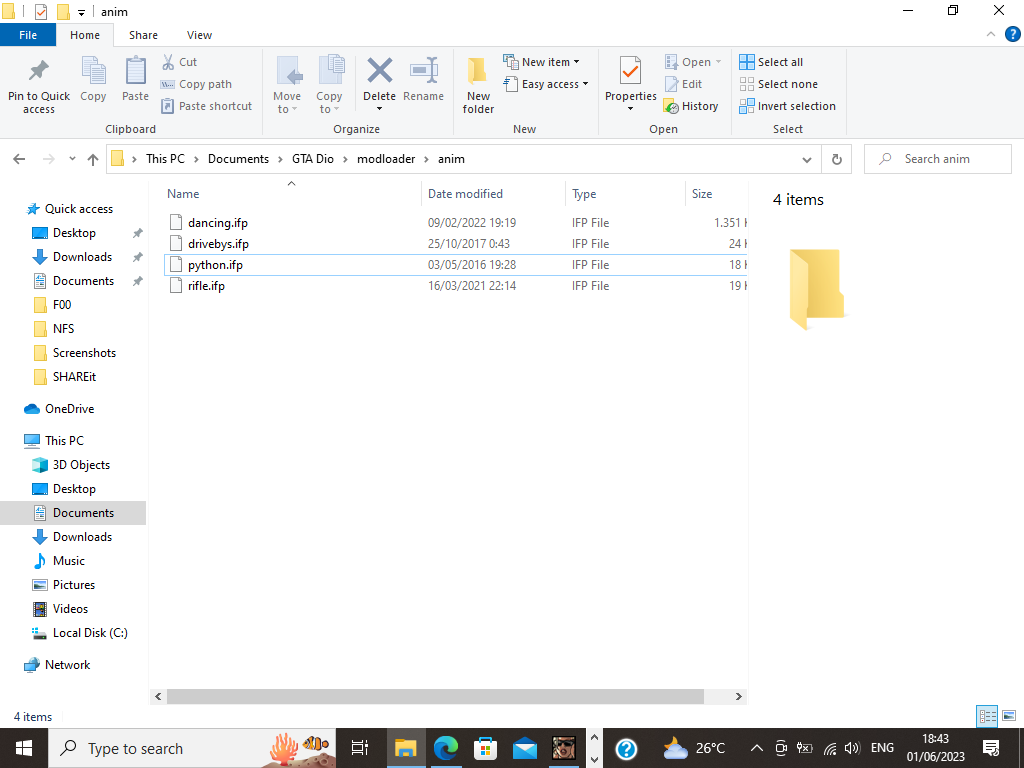This screenshot has height=768, width=1024.
Task: Open the Mail app from taskbar
Action: [524, 748]
